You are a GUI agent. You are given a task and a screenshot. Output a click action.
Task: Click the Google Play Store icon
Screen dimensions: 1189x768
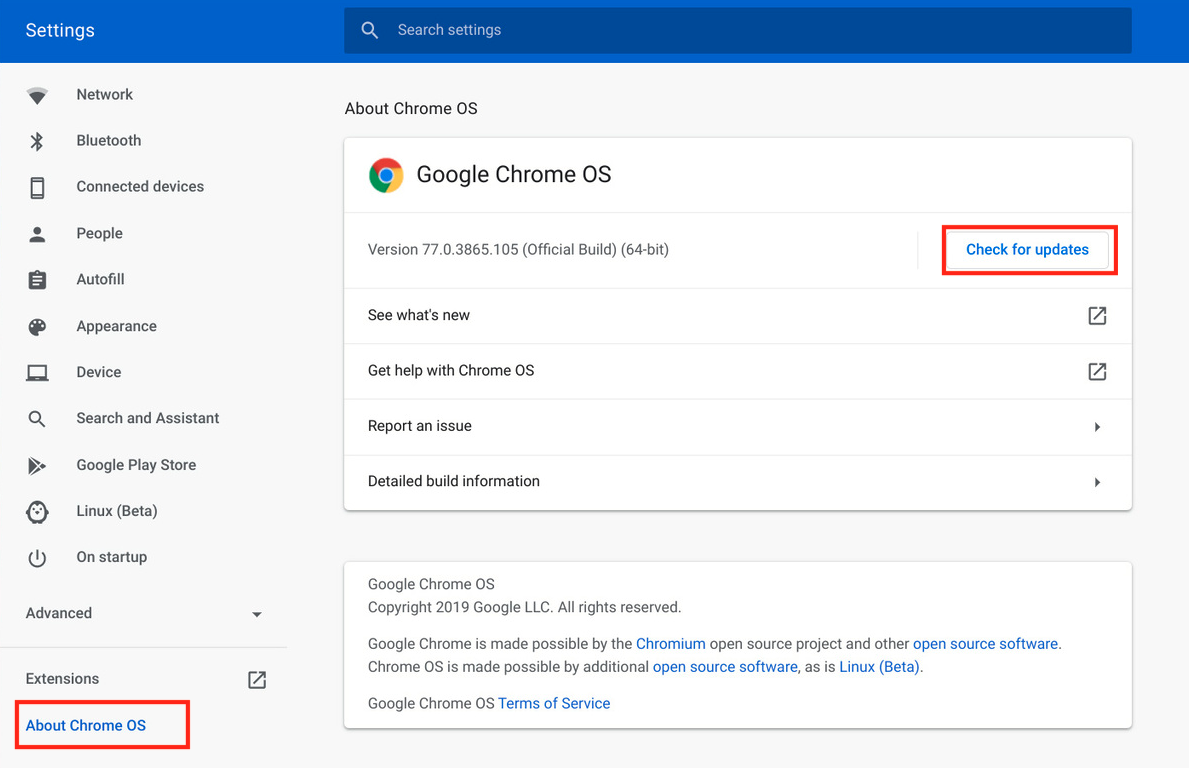(37, 466)
